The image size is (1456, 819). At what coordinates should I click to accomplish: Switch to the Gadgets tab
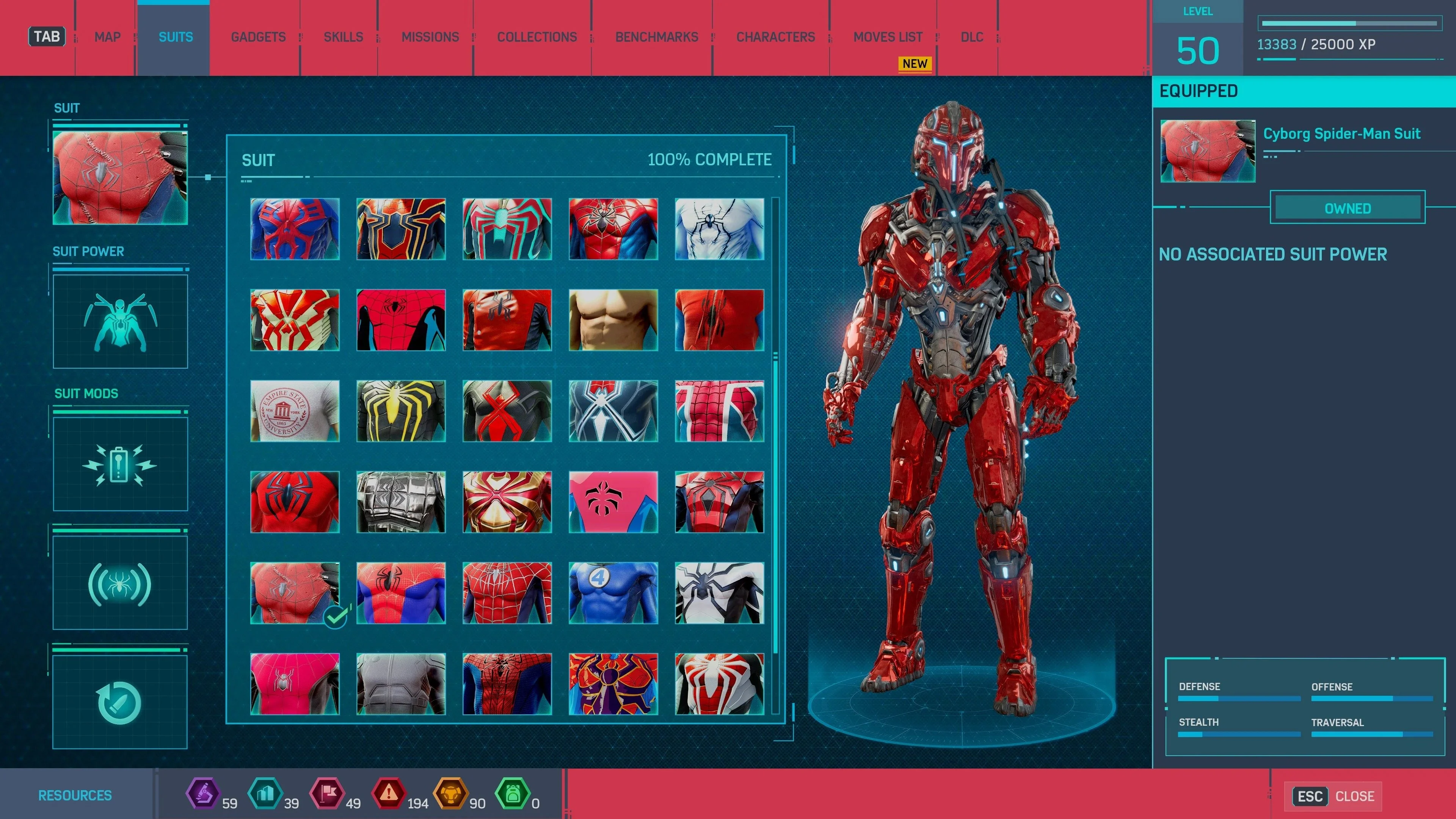coord(258,37)
